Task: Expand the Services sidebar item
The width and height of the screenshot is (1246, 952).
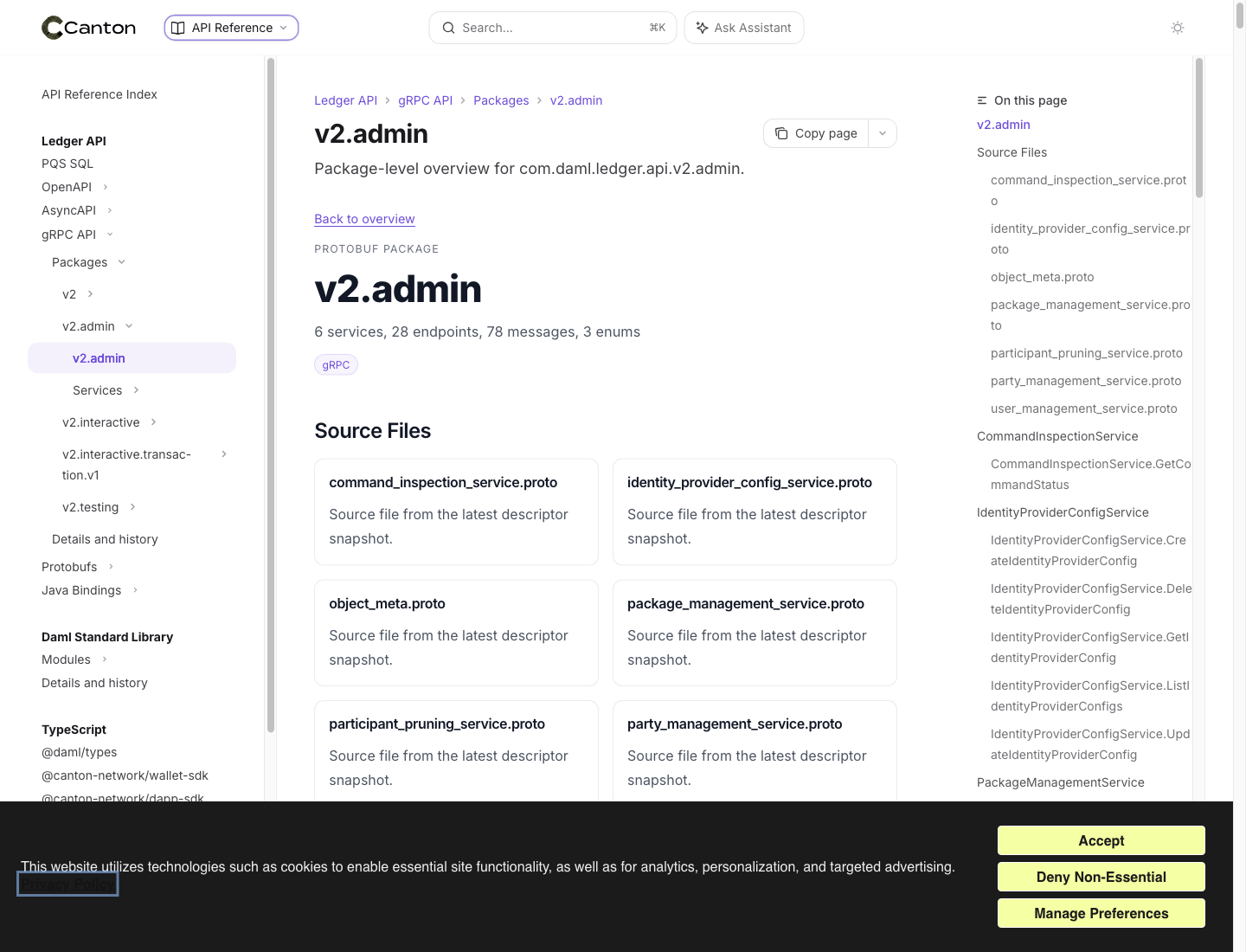Action: [x=136, y=390]
